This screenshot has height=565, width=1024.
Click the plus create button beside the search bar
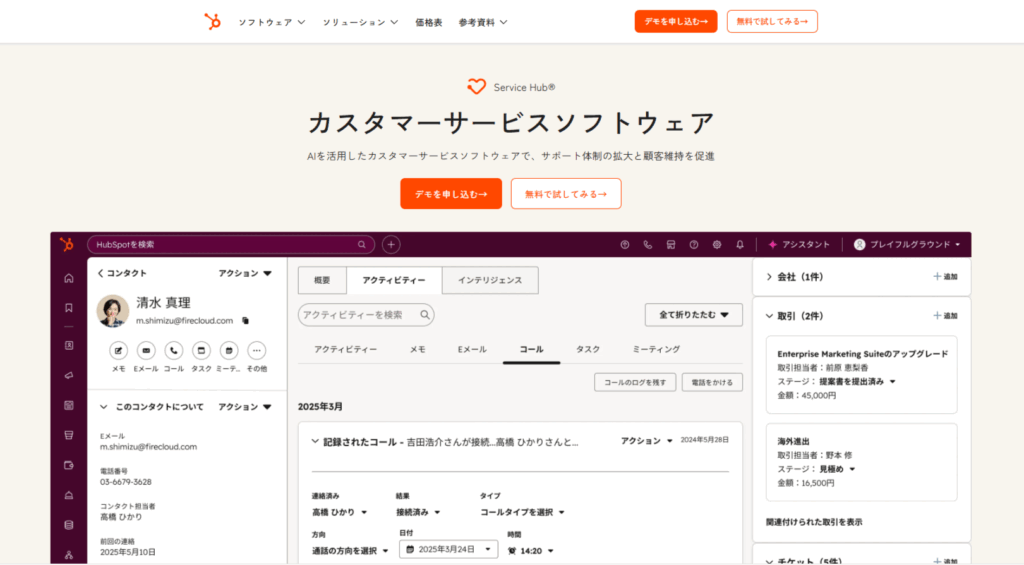click(x=391, y=244)
